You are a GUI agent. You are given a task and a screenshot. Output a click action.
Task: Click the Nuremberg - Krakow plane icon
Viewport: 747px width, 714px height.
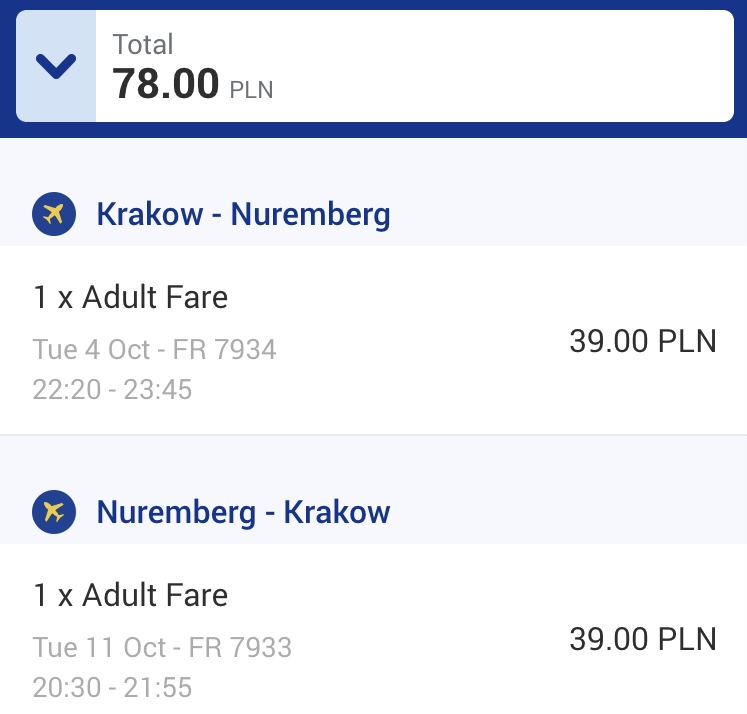[x=54, y=512]
